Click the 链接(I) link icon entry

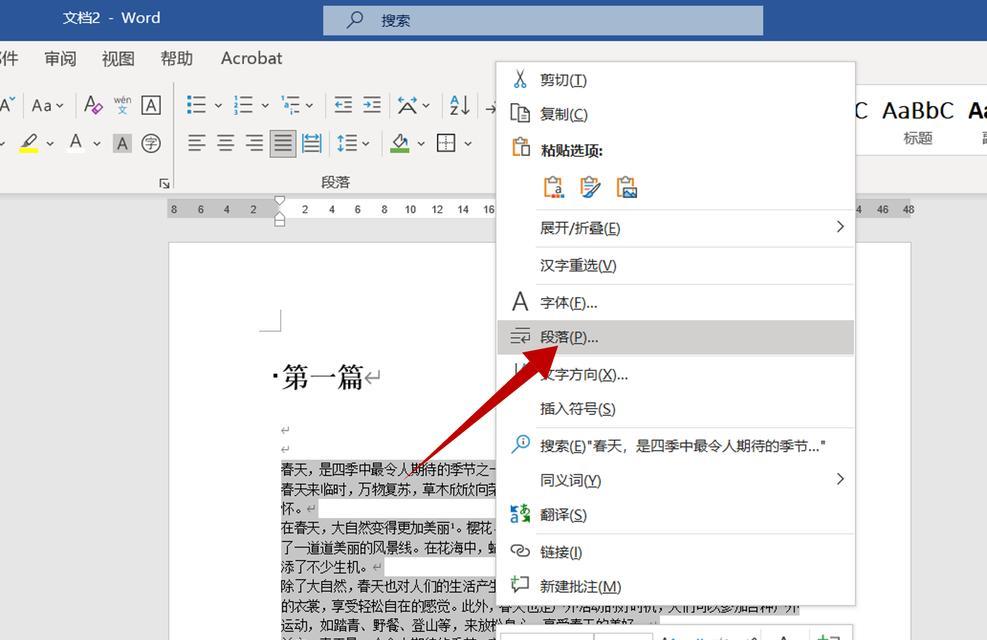(x=675, y=552)
